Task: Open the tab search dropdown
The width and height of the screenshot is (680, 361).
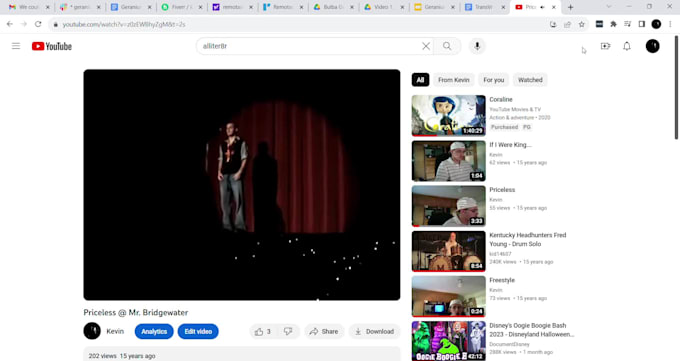Action: 609,7
